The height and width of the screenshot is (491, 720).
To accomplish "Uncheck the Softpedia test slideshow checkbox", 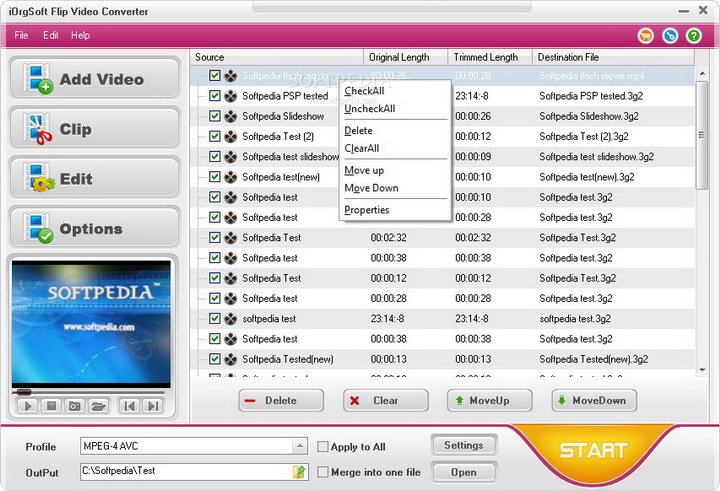I will pyautogui.click(x=214, y=156).
